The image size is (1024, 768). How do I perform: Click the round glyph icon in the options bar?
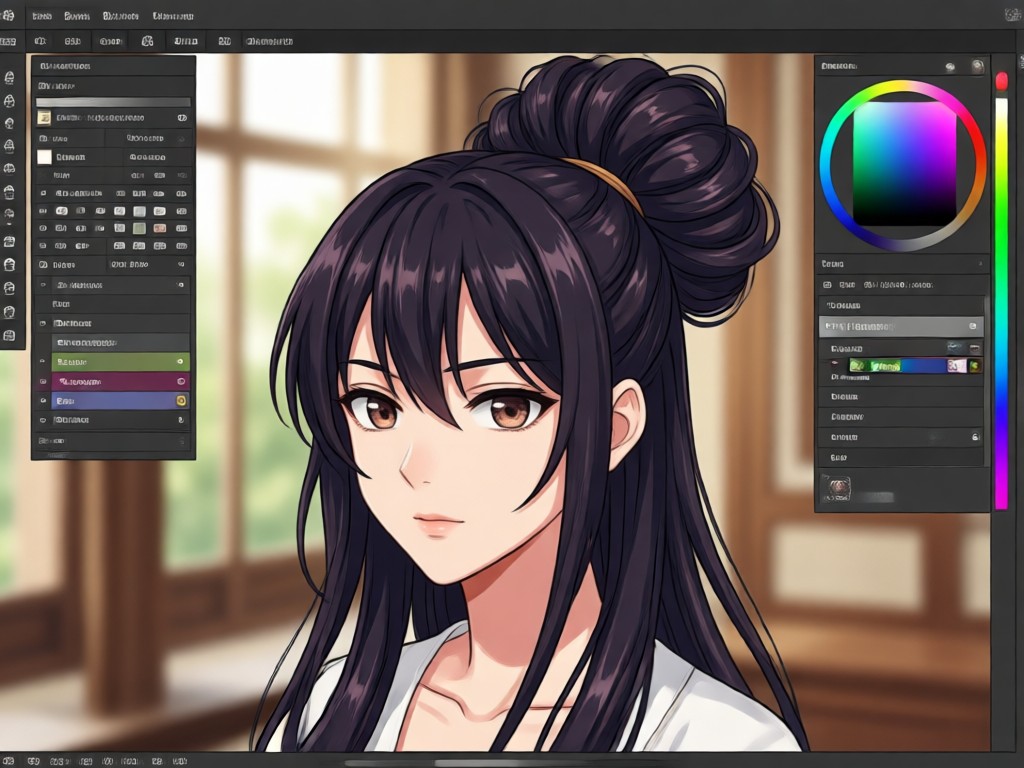(148, 41)
